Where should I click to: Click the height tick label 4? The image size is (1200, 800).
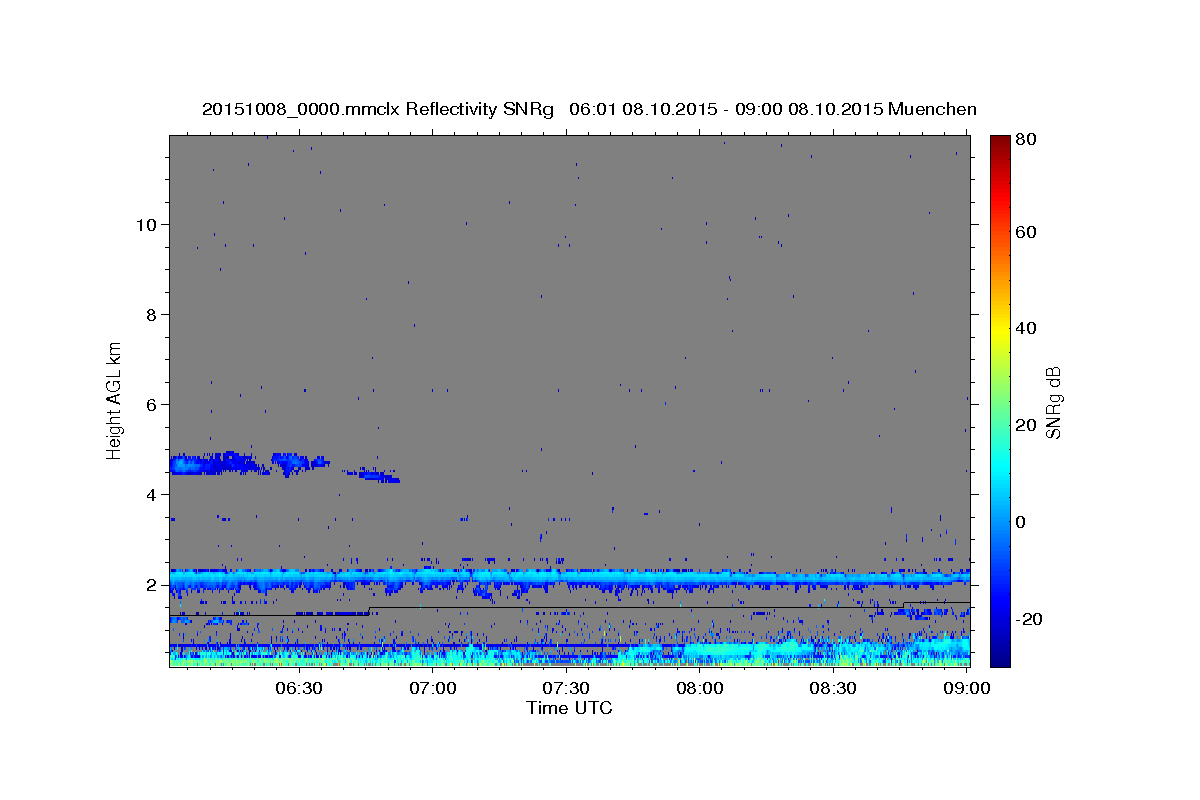click(x=150, y=495)
